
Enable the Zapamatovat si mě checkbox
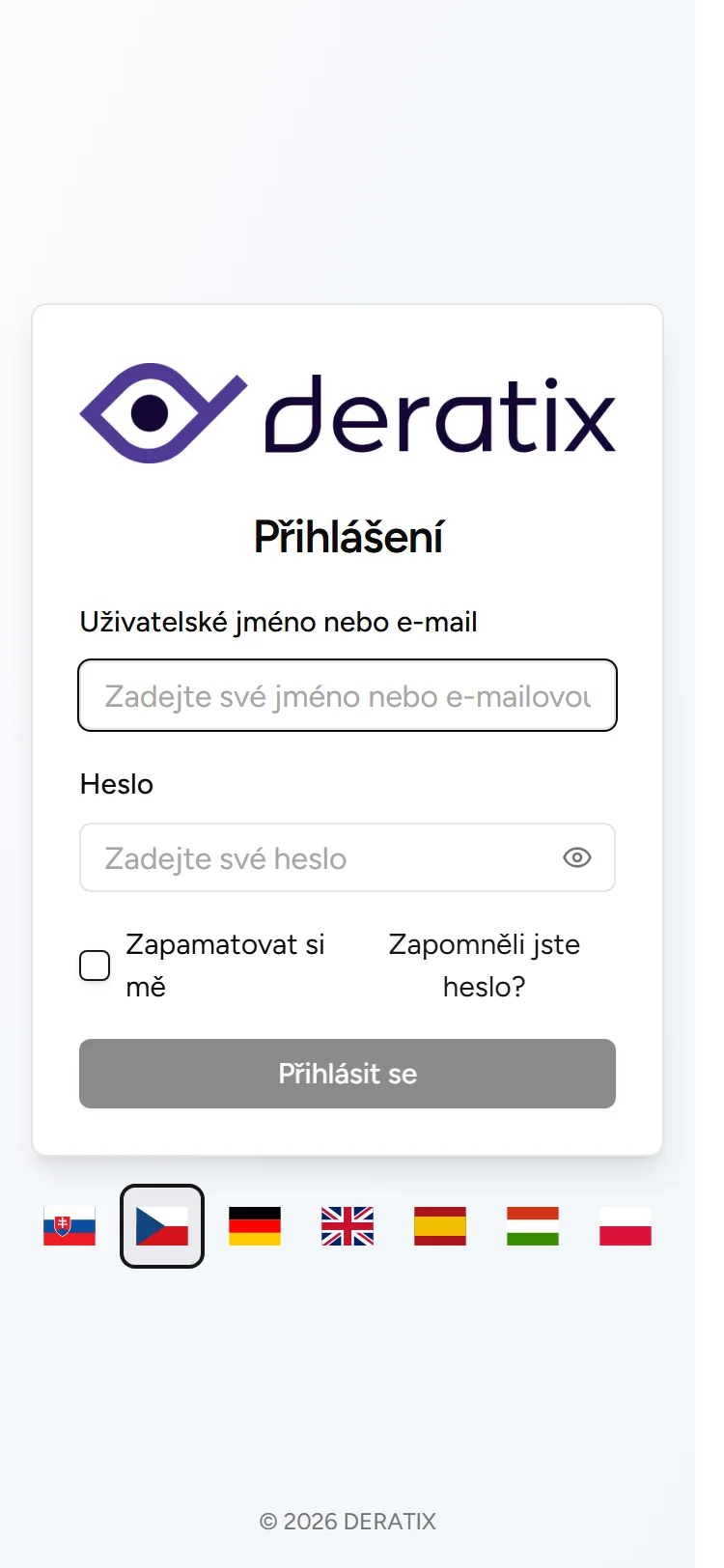tap(95, 965)
